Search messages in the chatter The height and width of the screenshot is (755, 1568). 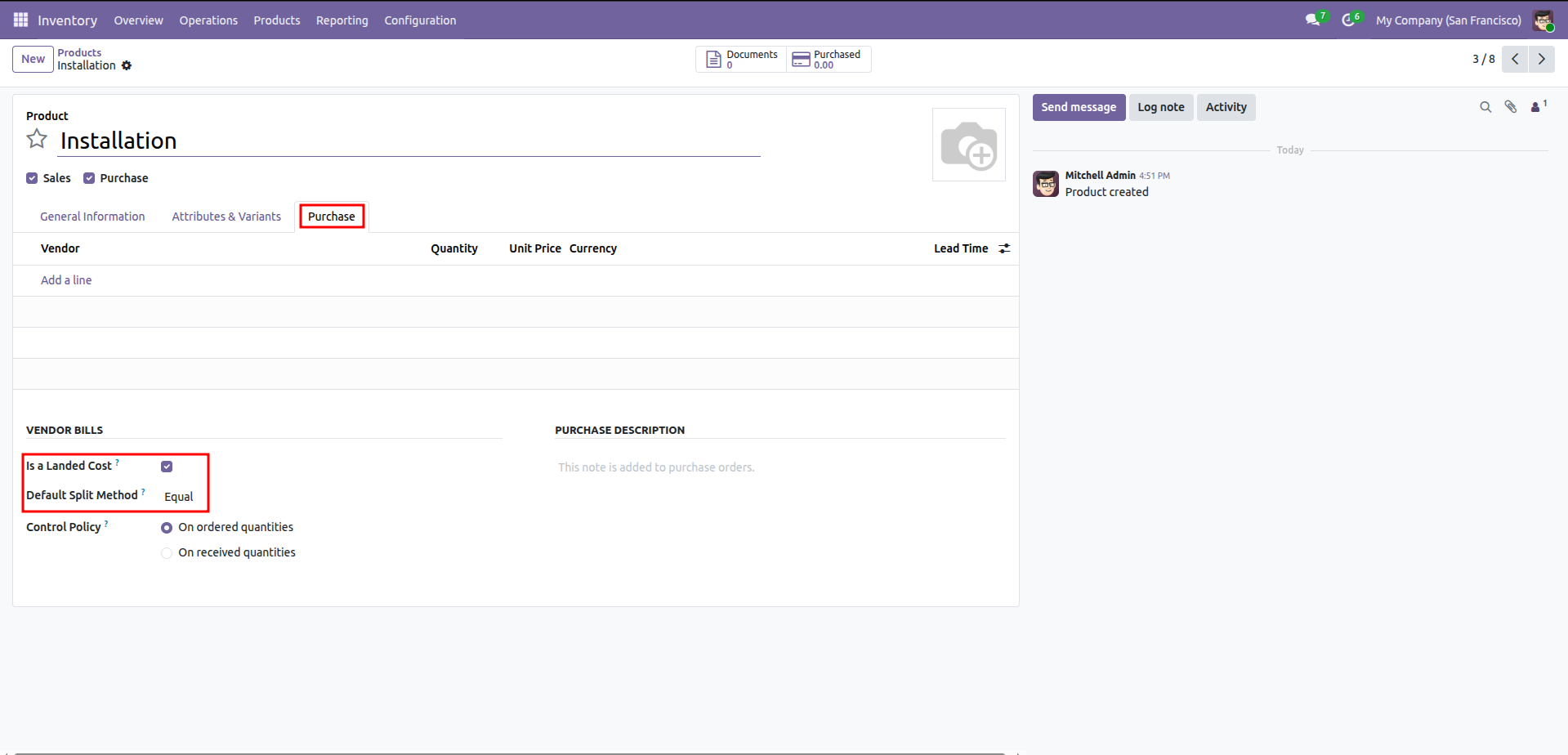coord(1485,107)
